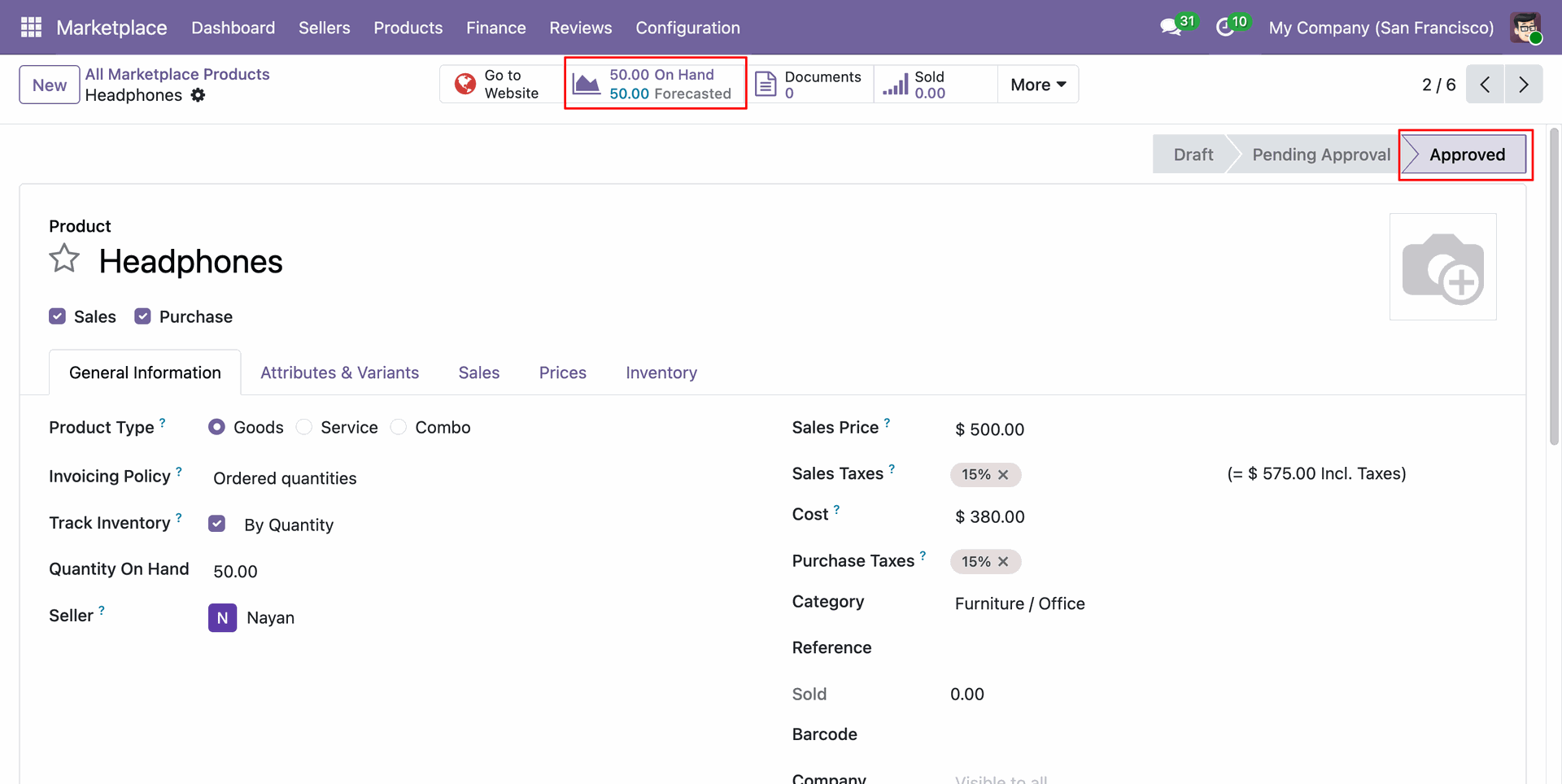The image size is (1562, 784).
Task: Click the vertical page scrollbar
Action: coord(1554,286)
